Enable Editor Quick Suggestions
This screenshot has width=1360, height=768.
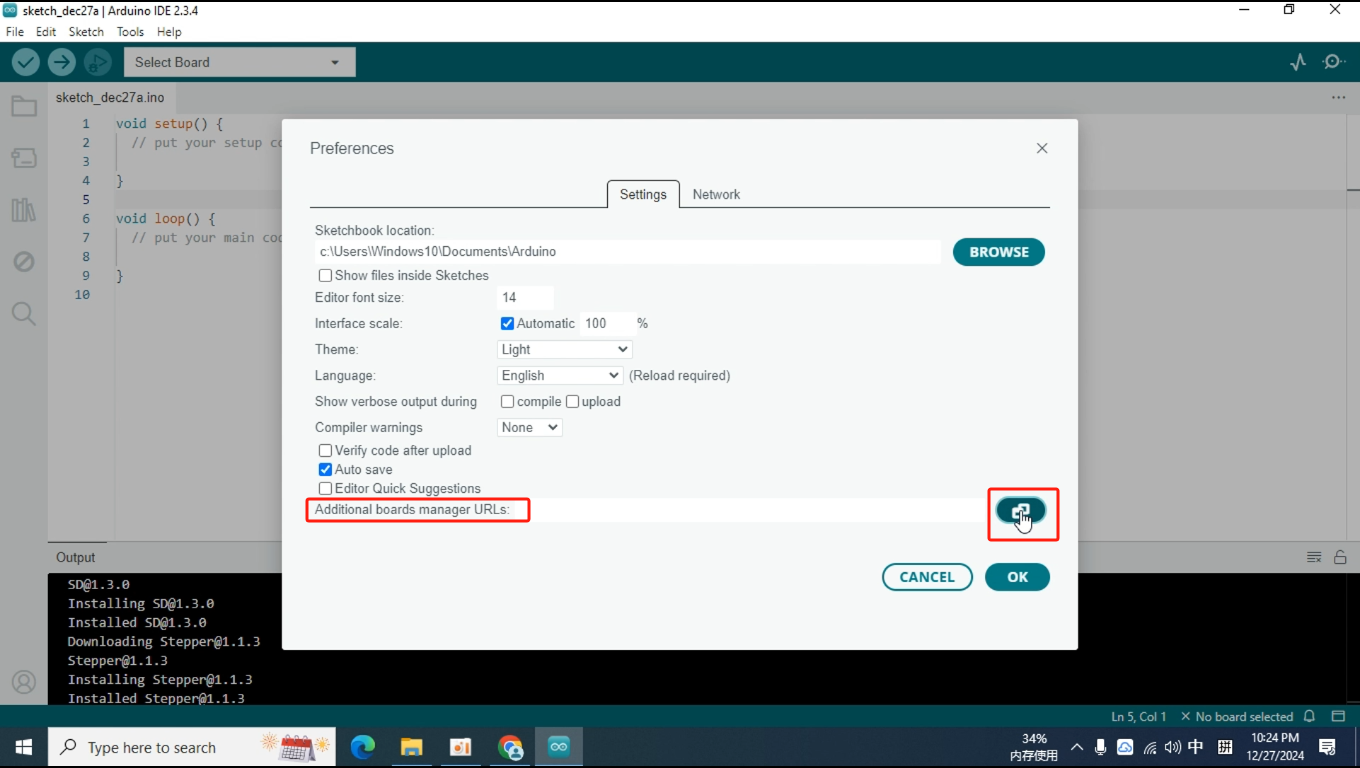325,488
